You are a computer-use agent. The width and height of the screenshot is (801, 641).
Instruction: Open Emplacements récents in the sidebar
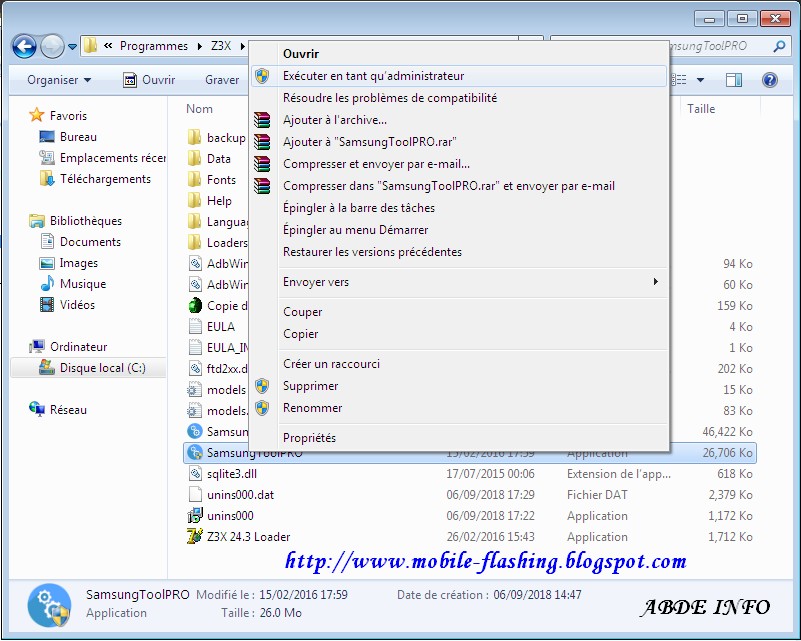pos(112,158)
